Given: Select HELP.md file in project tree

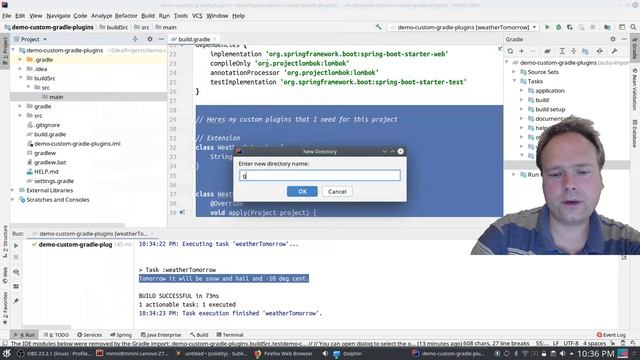Looking at the screenshot, I should (x=46, y=171).
